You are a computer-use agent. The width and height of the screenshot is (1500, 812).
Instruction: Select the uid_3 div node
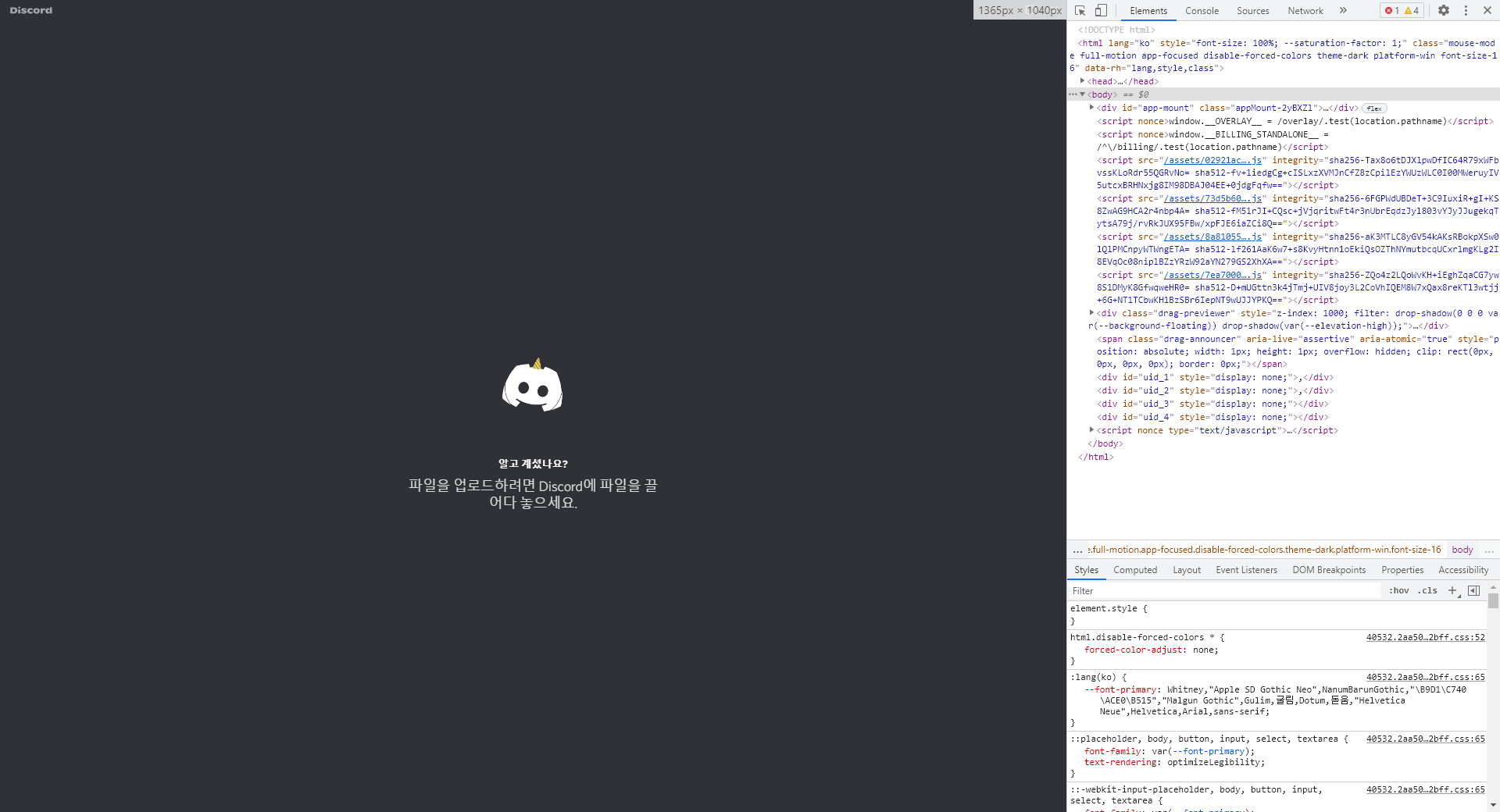click(1212, 404)
